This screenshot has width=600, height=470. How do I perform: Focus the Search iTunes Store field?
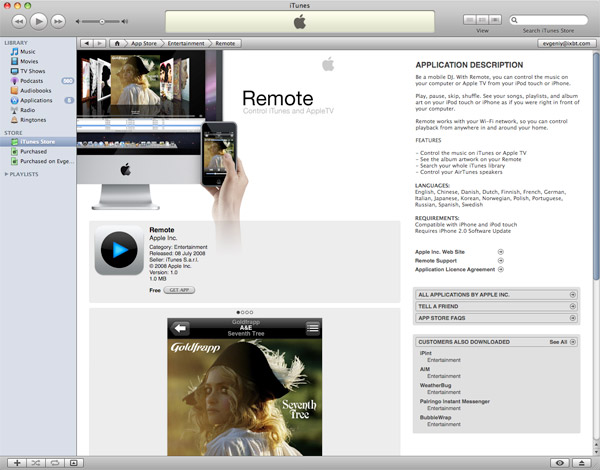click(548, 20)
